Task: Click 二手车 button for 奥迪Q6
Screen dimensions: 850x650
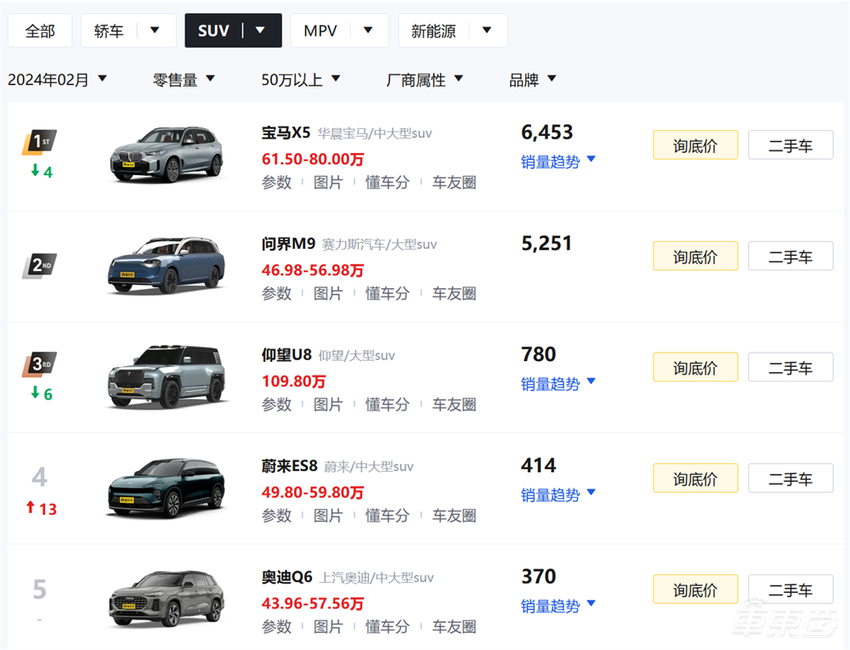Action: (790, 589)
